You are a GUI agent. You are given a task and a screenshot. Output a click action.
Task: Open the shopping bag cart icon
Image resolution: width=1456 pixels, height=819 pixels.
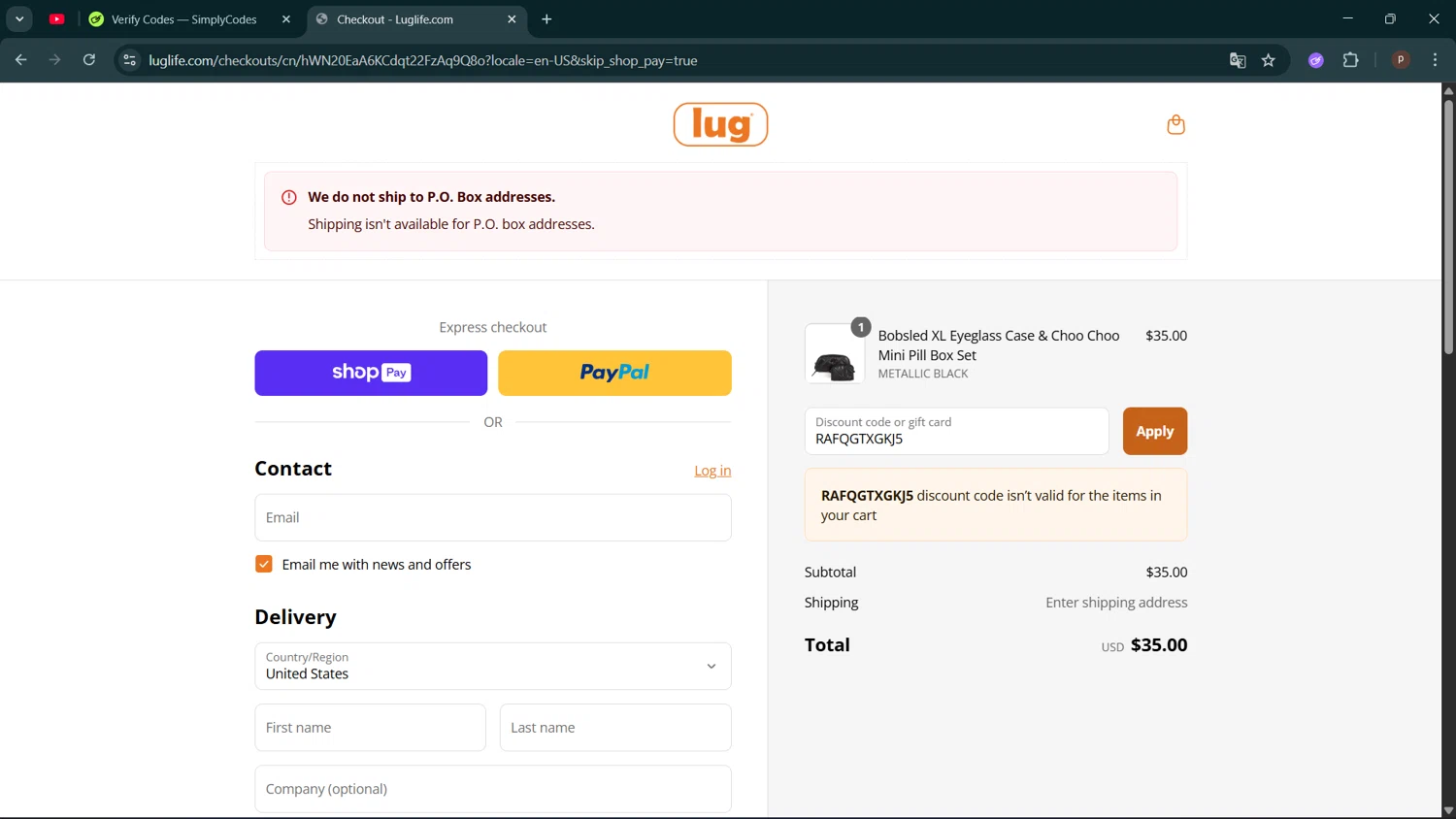tap(1175, 124)
